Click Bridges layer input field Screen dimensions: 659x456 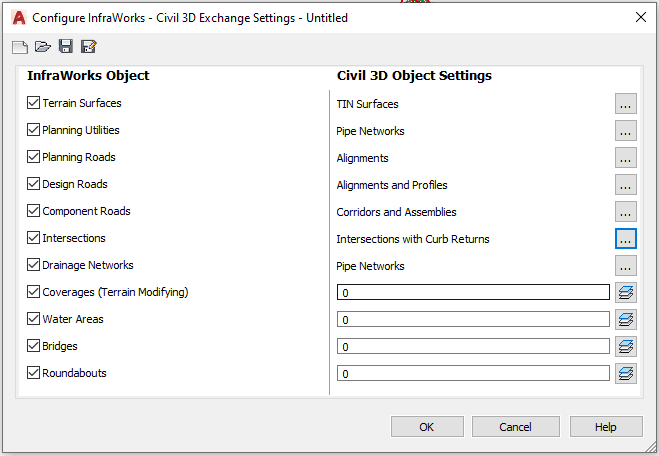473,346
